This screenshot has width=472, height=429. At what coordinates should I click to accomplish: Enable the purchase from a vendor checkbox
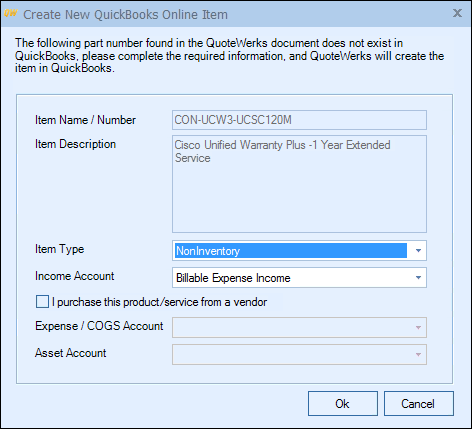[42, 302]
